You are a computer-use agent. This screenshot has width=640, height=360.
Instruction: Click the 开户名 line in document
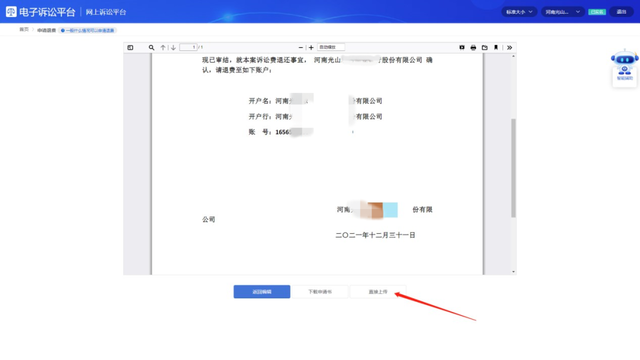pos(316,100)
